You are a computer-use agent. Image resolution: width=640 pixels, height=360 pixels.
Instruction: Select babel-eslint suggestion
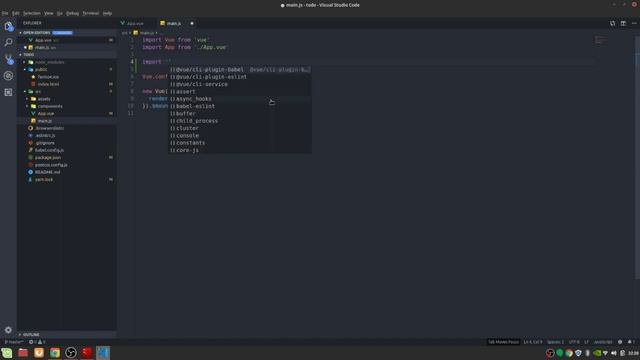click(240, 106)
